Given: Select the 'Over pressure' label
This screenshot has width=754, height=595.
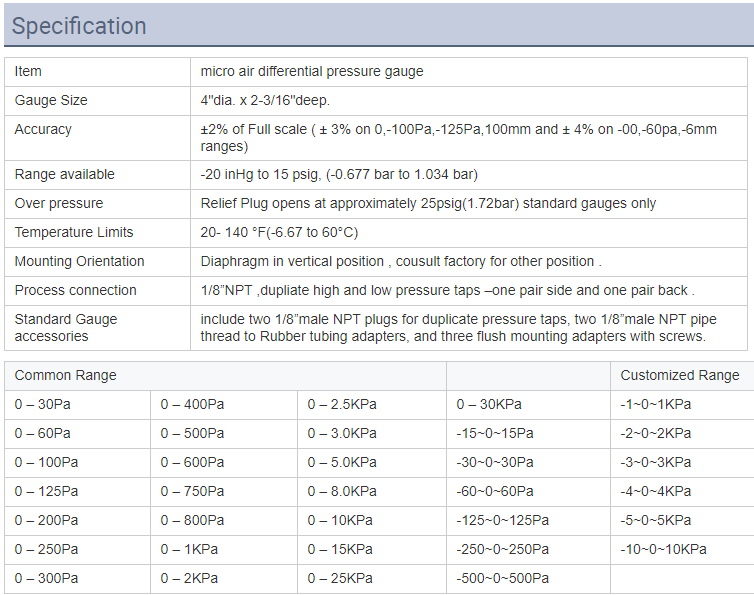Looking at the screenshot, I should point(59,203).
